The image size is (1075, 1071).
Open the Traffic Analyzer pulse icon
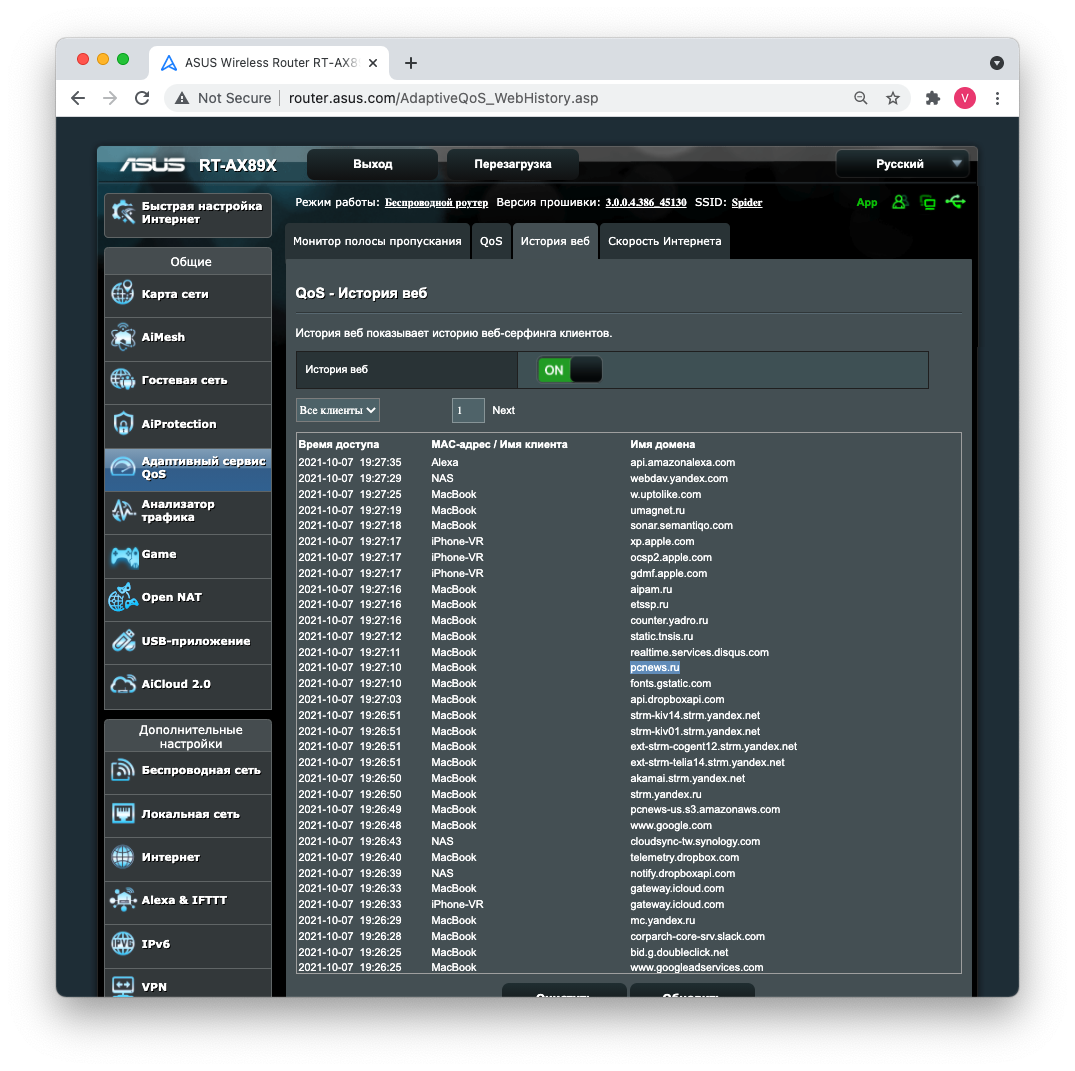pyautogui.click(x=123, y=511)
